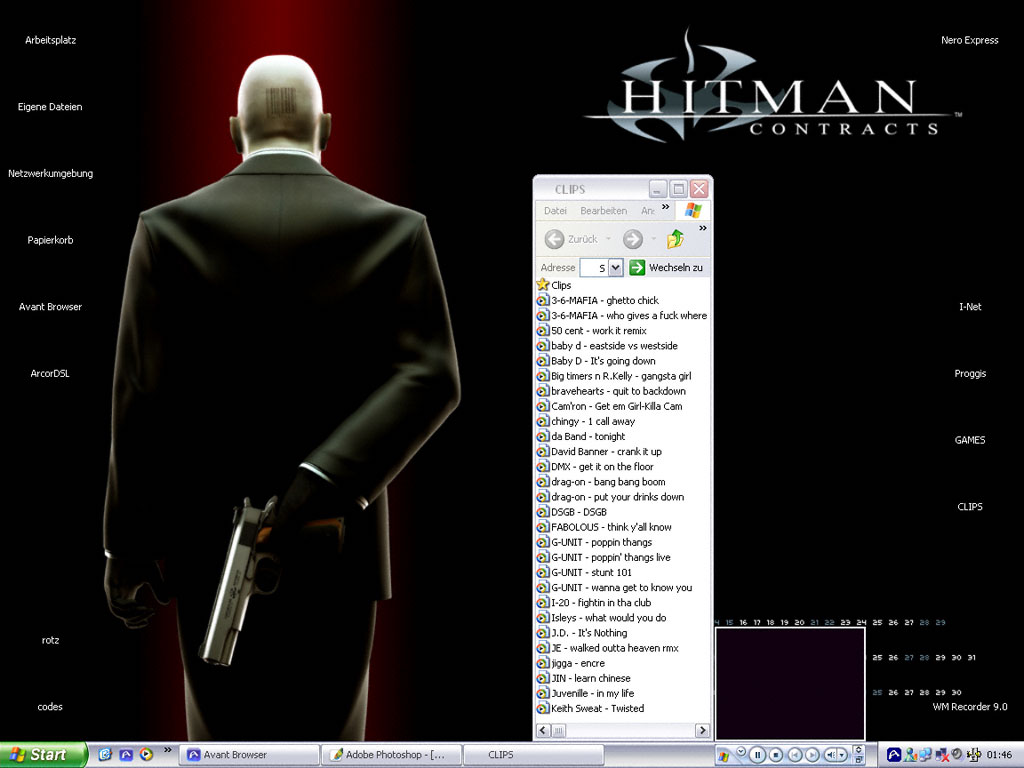Expand Quick Launch overflow chevron on taskbar
Viewport: 1024px width, 768px height.
coord(167,750)
